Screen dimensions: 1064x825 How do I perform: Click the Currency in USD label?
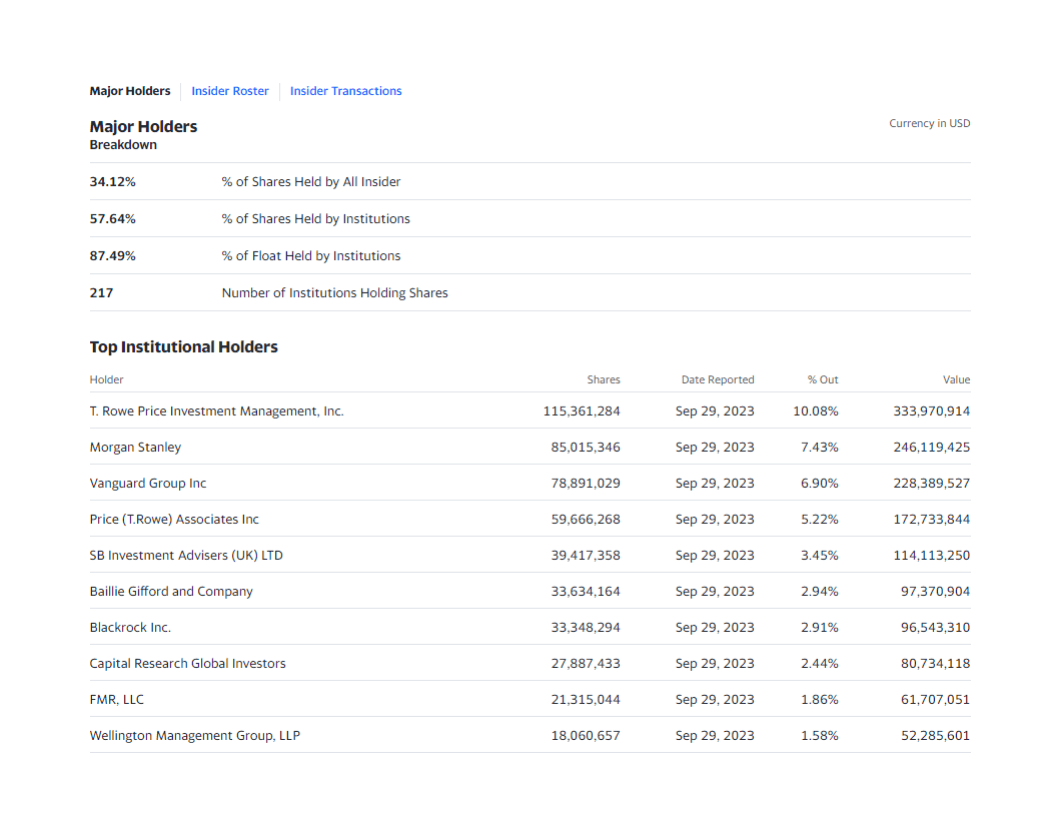click(x=930, y=123)
